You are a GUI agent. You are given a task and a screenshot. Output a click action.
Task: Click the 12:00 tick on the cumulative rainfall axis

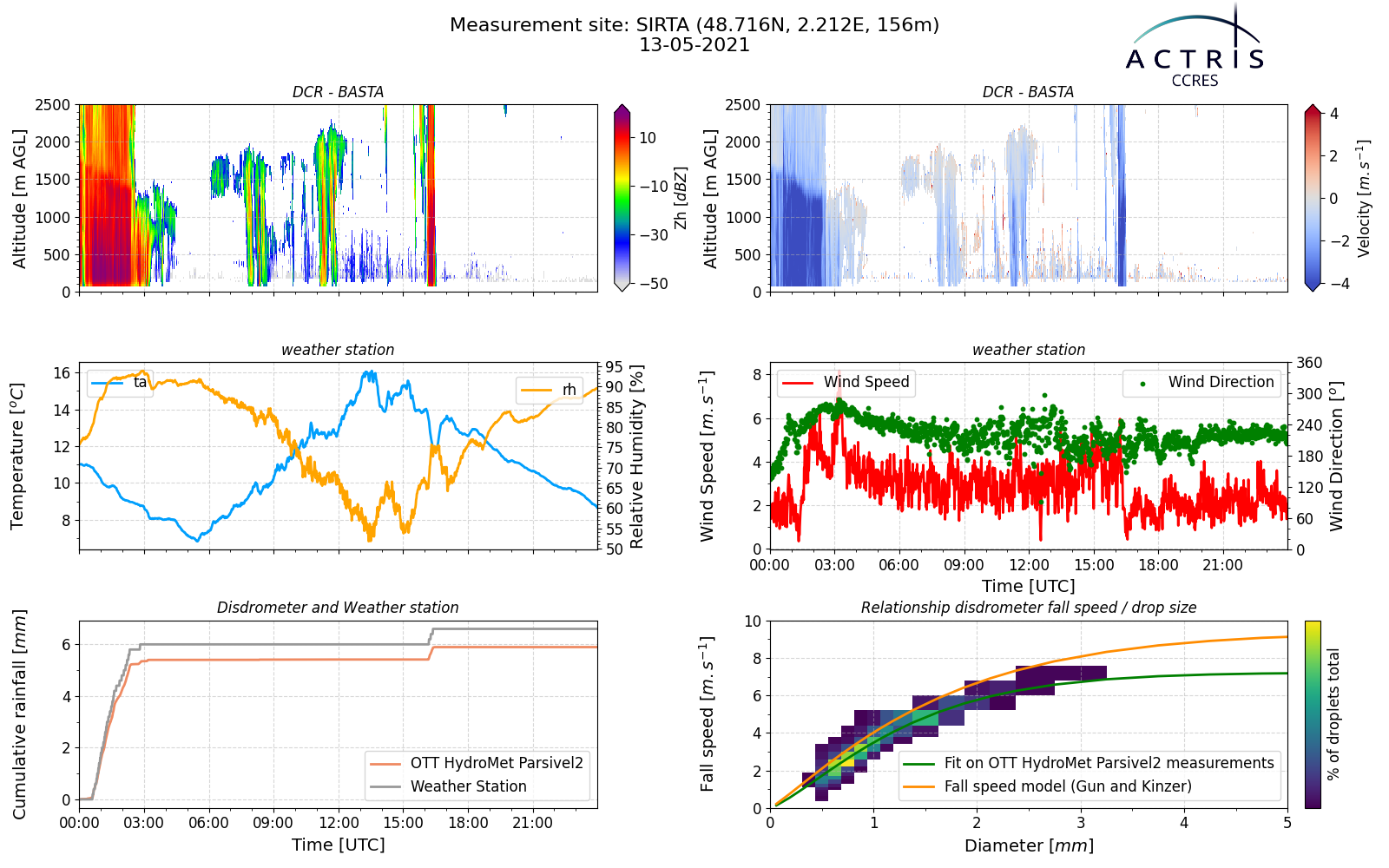tap(338, 823)
